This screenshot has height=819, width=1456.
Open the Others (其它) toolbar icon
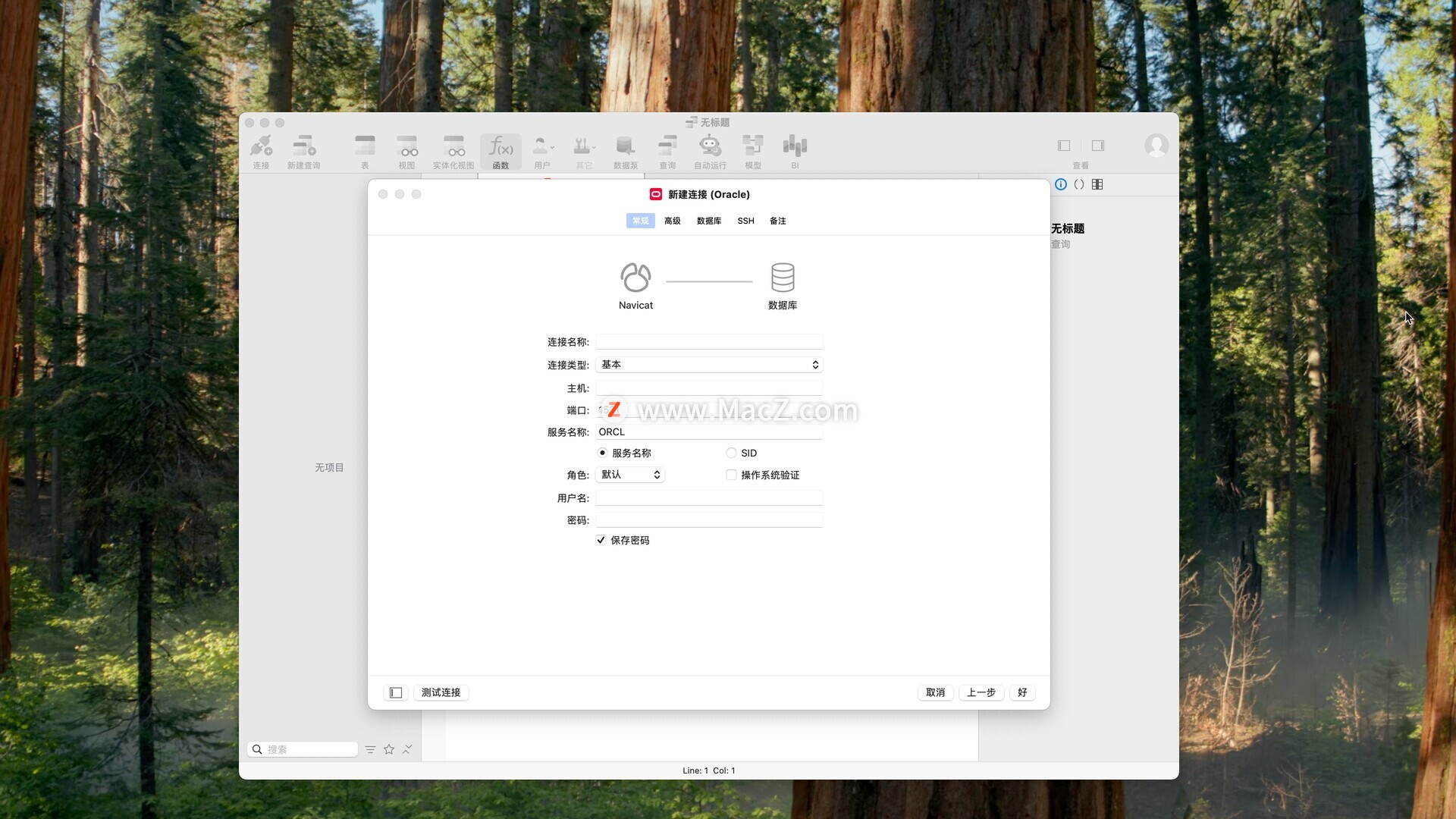pos(582,152)
